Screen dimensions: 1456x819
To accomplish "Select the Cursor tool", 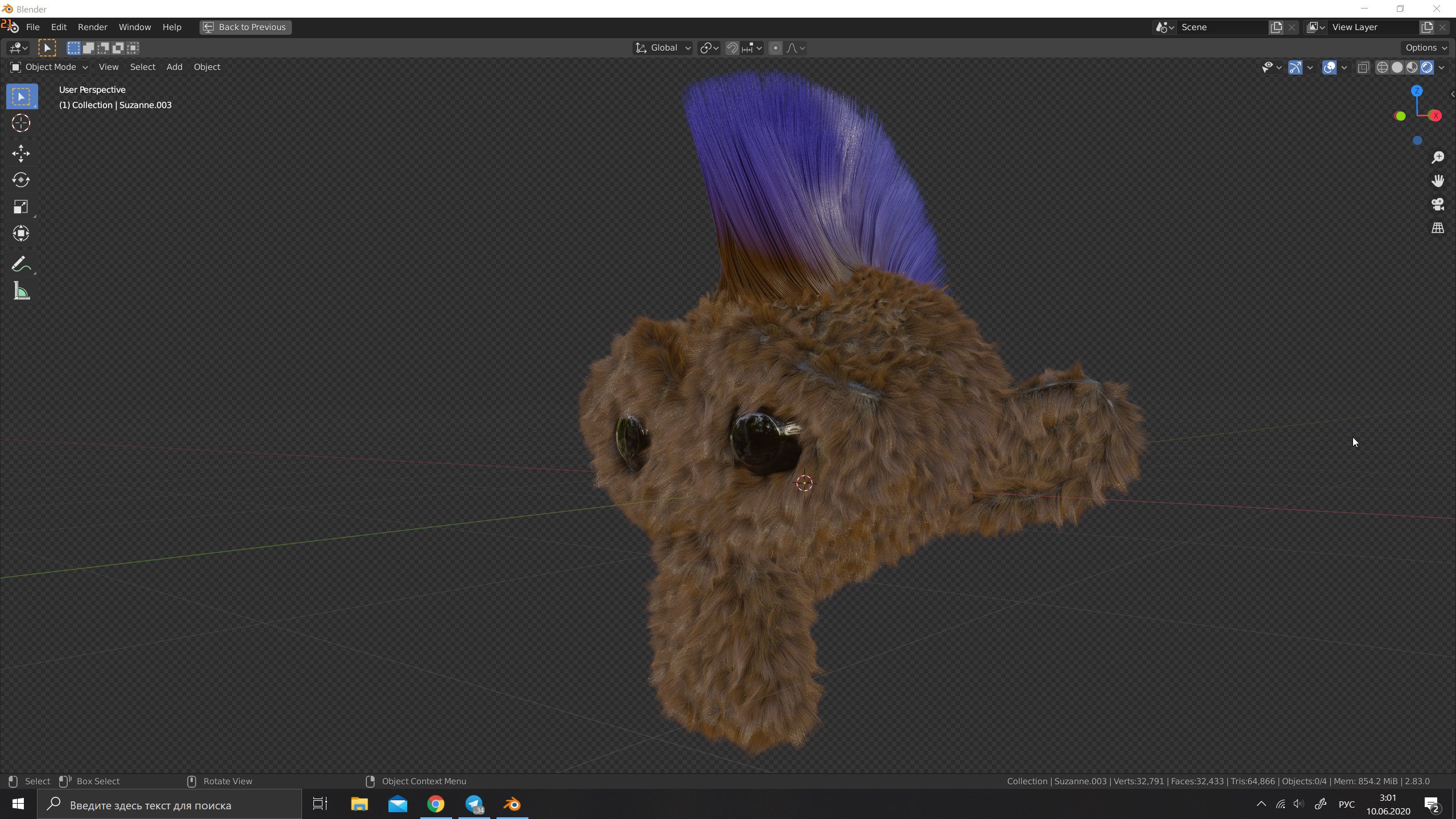I will tap(21, 123).
